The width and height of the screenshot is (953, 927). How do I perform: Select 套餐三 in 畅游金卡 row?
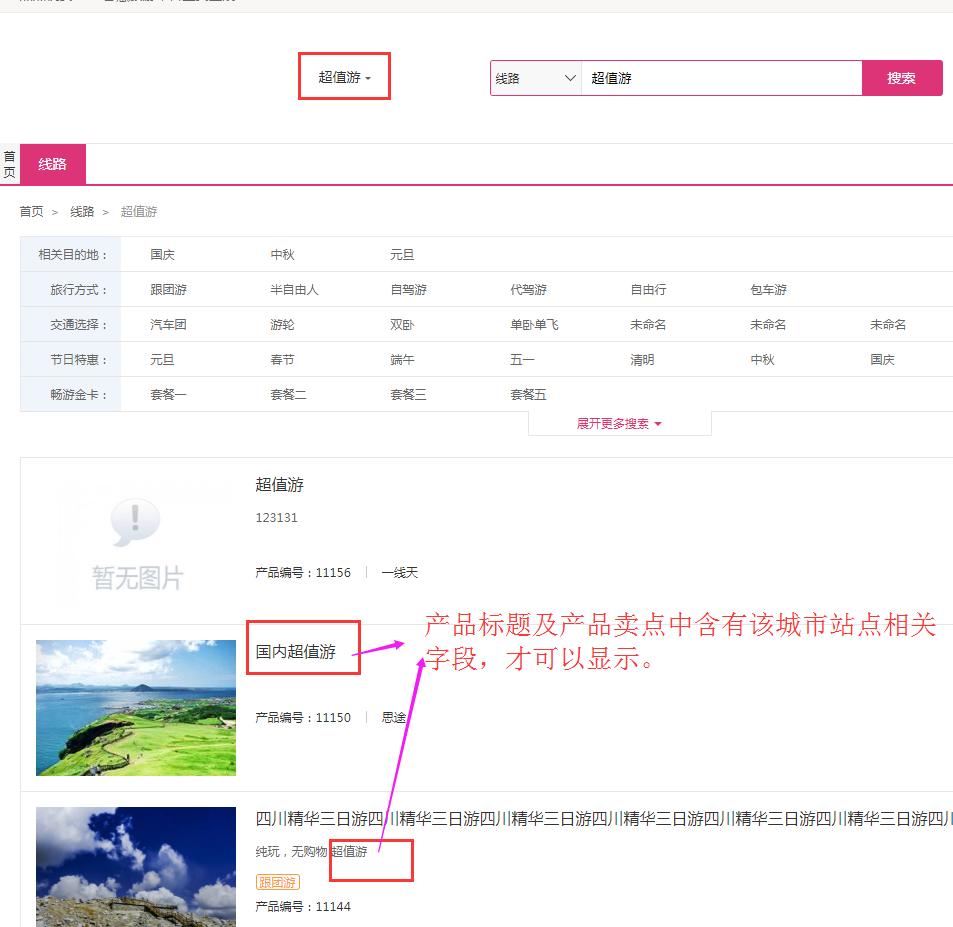point(408,395)
